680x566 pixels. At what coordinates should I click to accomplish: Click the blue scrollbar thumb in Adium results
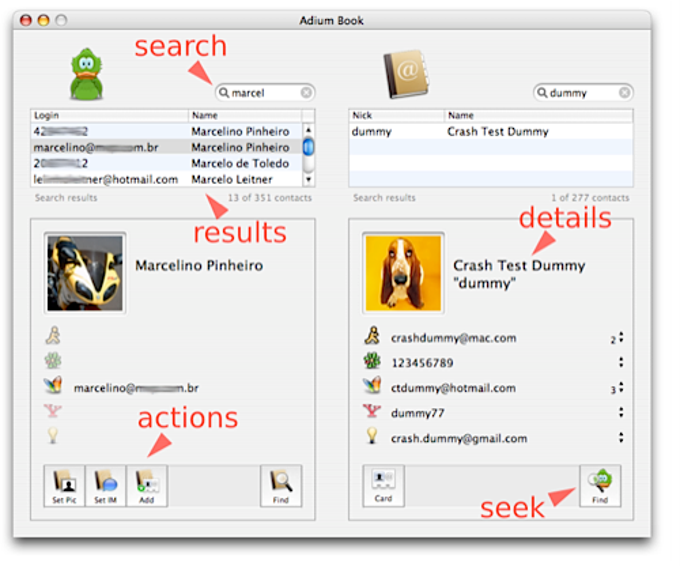(x=308, y=147)
